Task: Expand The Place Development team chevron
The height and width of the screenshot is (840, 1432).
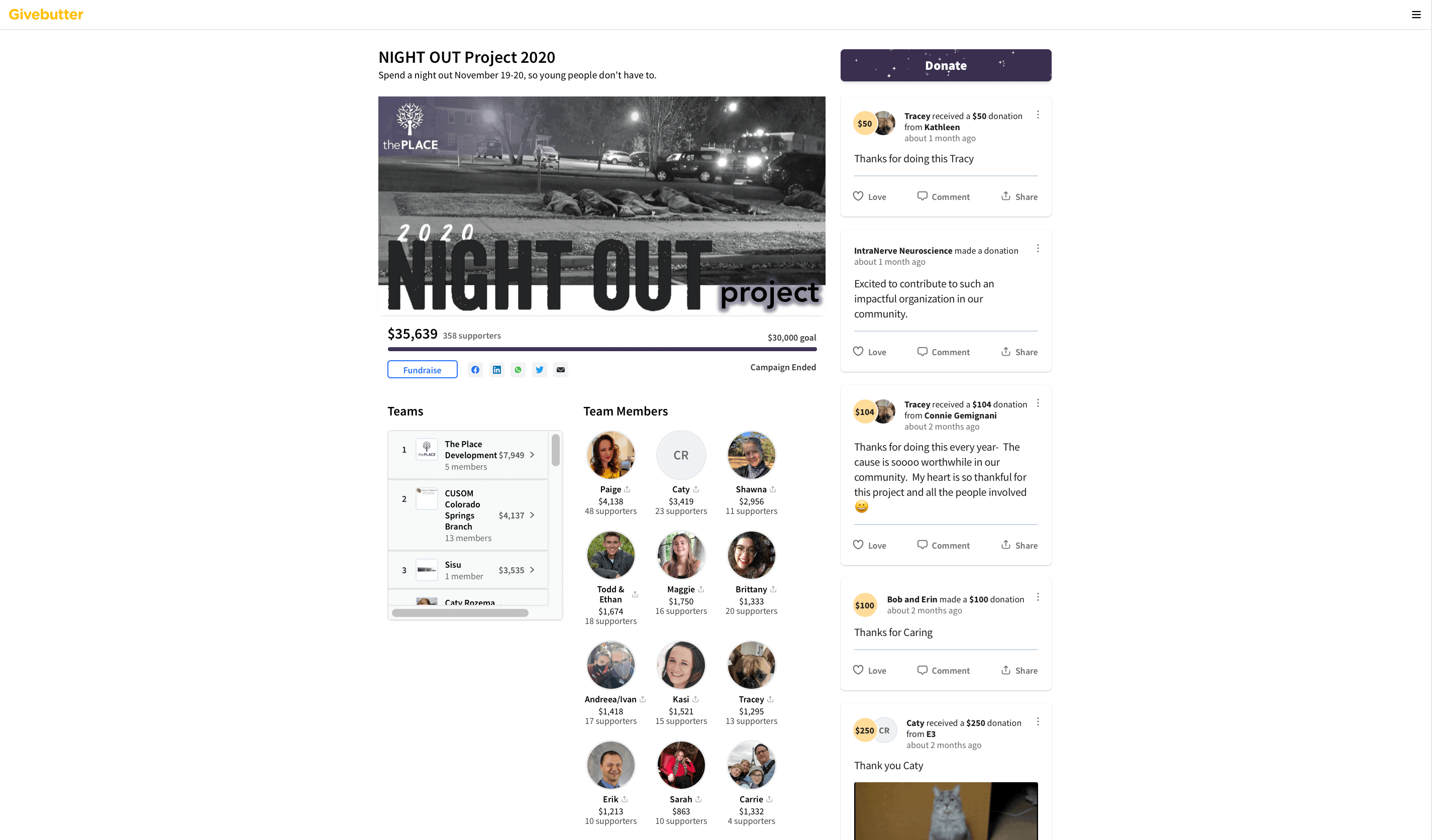Action: (x=532, y=455)
